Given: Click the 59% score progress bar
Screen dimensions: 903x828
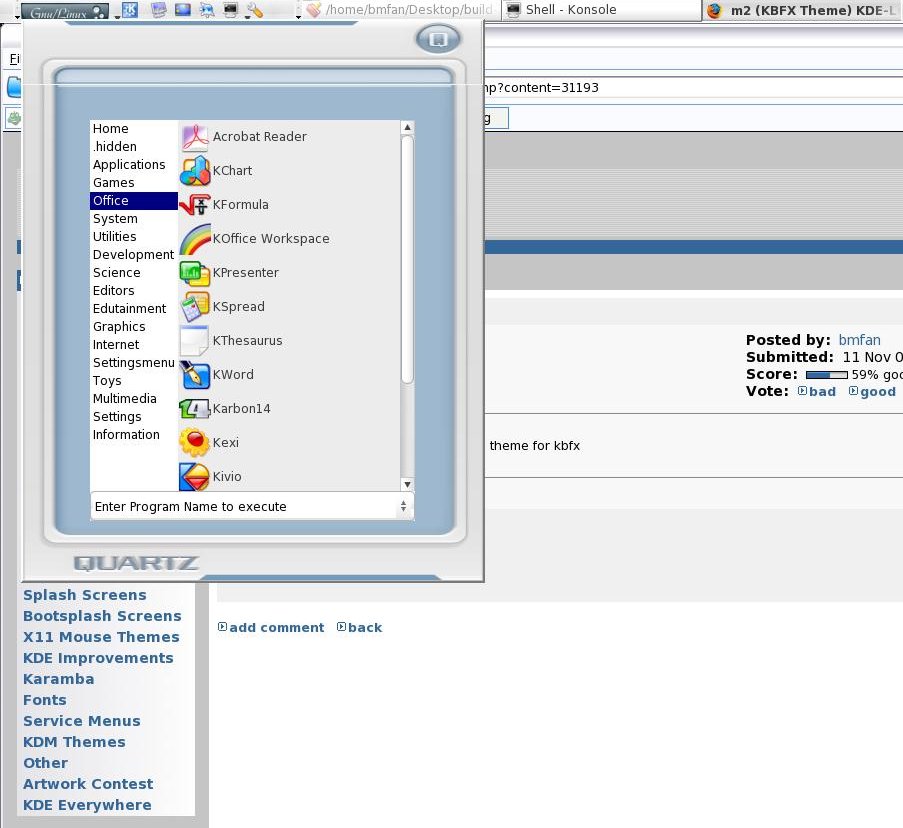Looking at the screenshot, I should [826, 375].
